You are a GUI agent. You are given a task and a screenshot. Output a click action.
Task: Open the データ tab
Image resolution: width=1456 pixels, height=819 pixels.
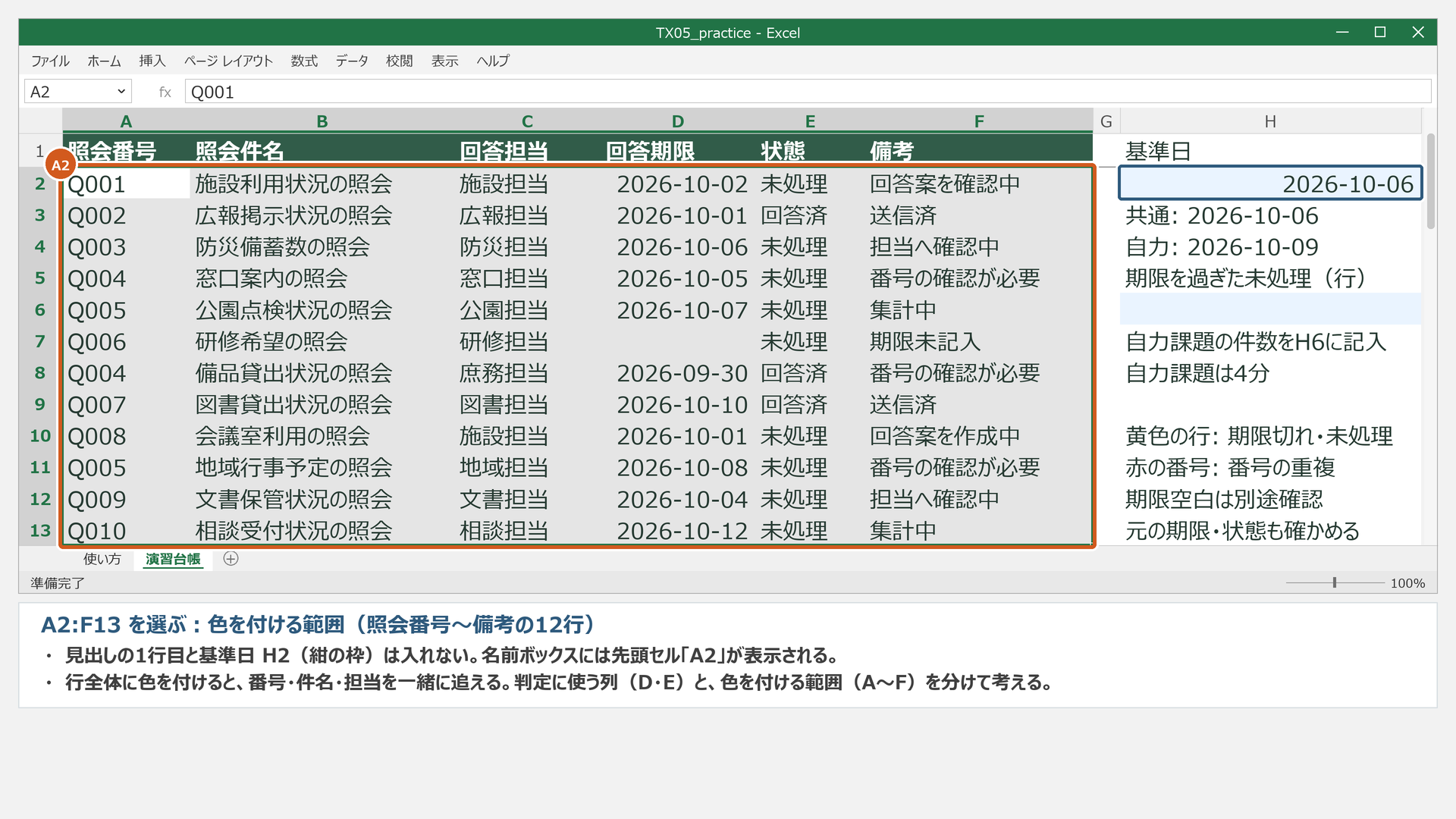(x=352, y=61)
